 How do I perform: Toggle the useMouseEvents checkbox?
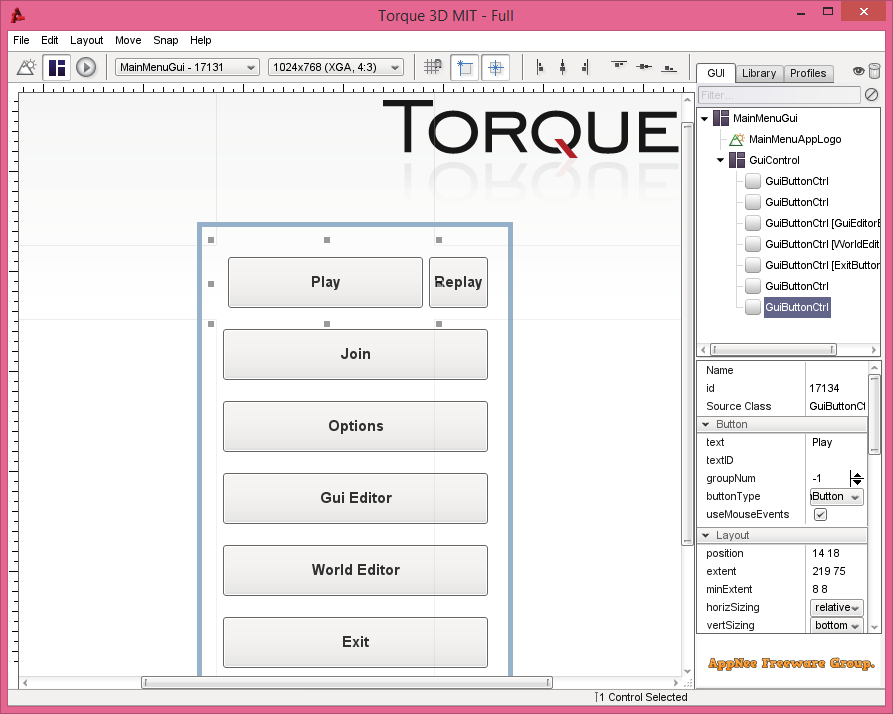(x=820, y=515)
